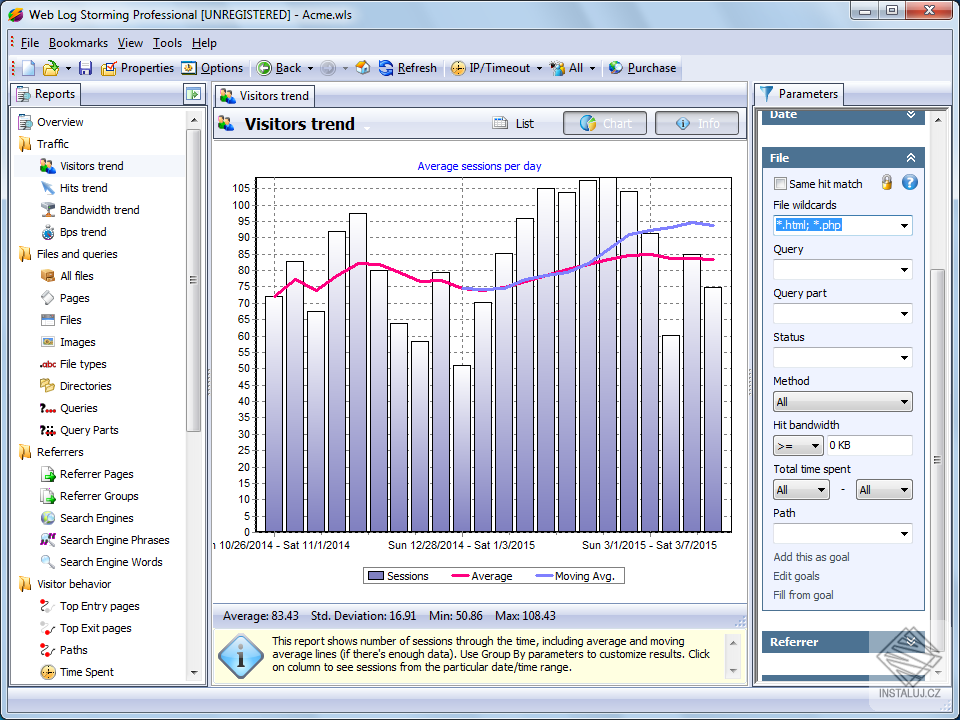Image resolution: width=960 pixels, height=720 pixels.
Task: Click the Fill from goal link
Action: 803,595
